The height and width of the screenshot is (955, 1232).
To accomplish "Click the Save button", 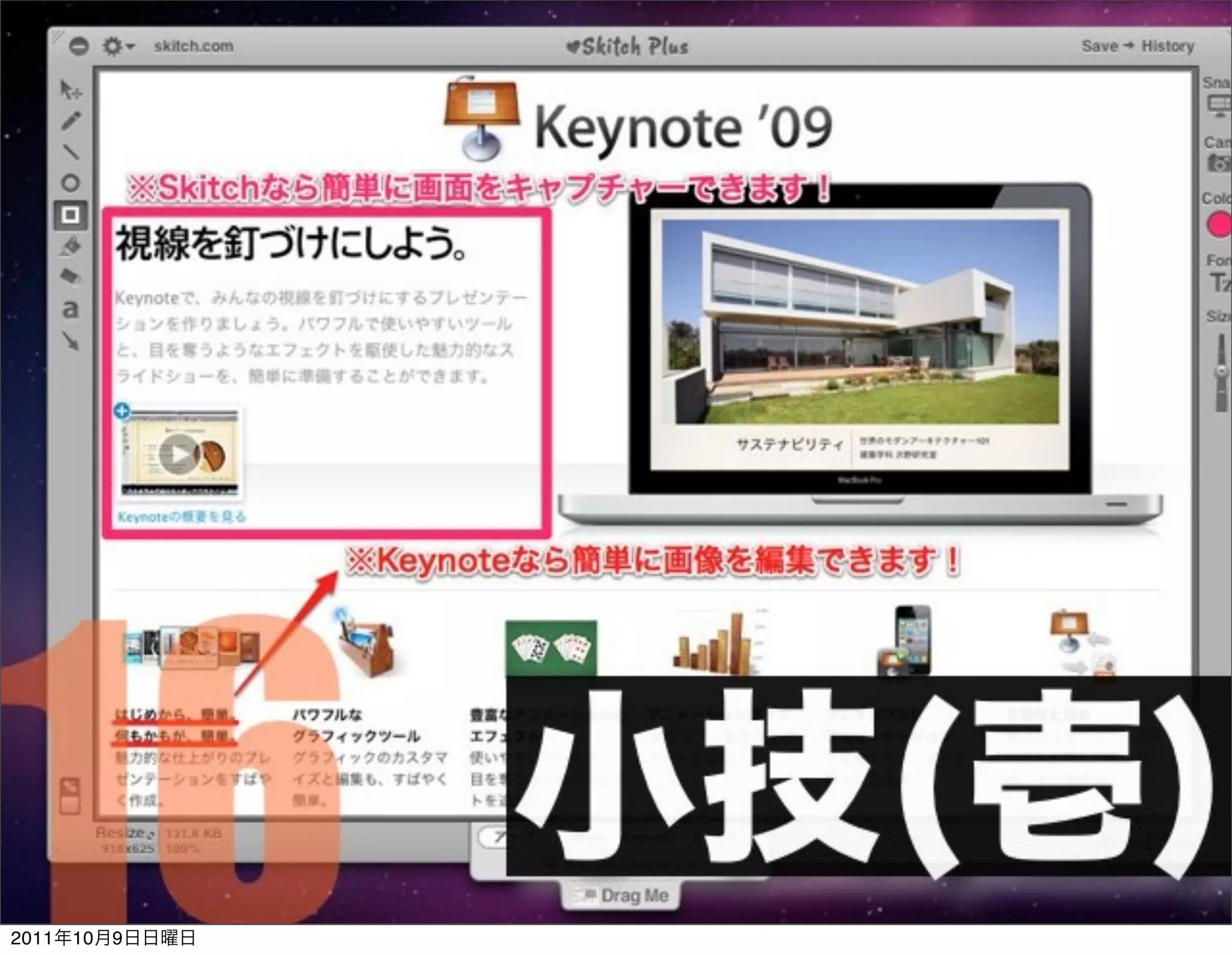I will point(1100,46).
